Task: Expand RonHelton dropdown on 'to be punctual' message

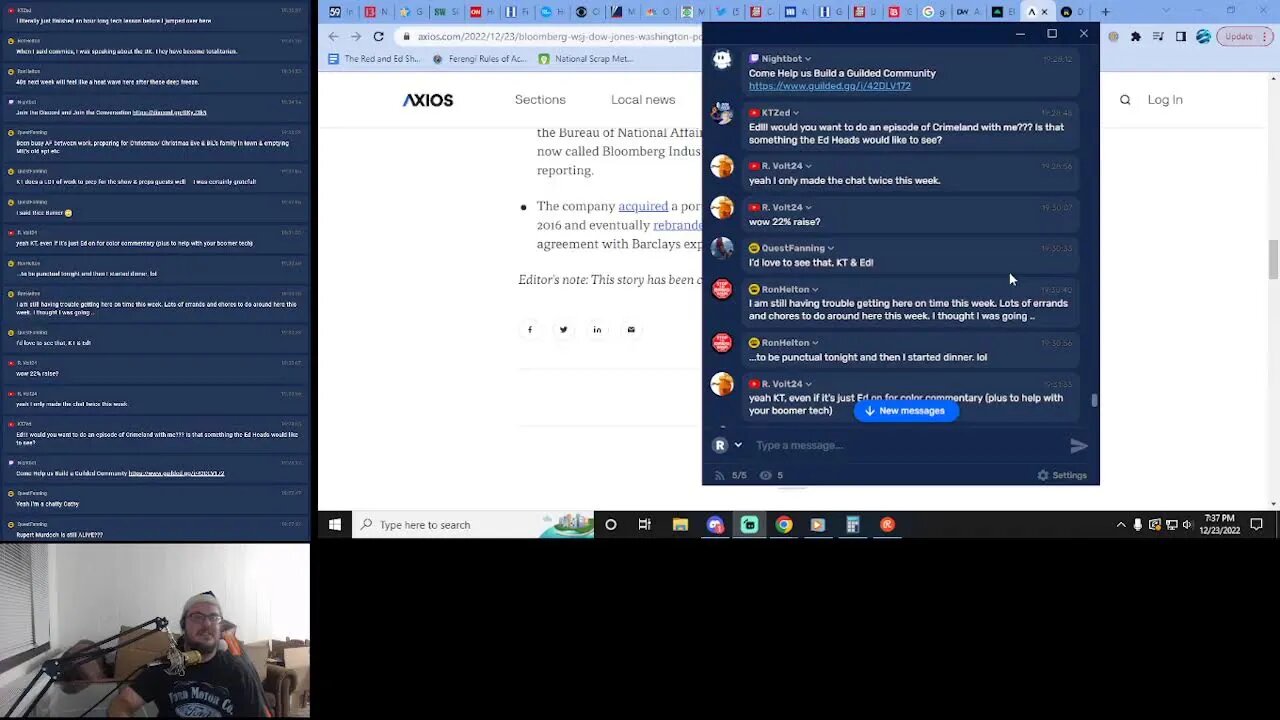Action: coord(815,343)
